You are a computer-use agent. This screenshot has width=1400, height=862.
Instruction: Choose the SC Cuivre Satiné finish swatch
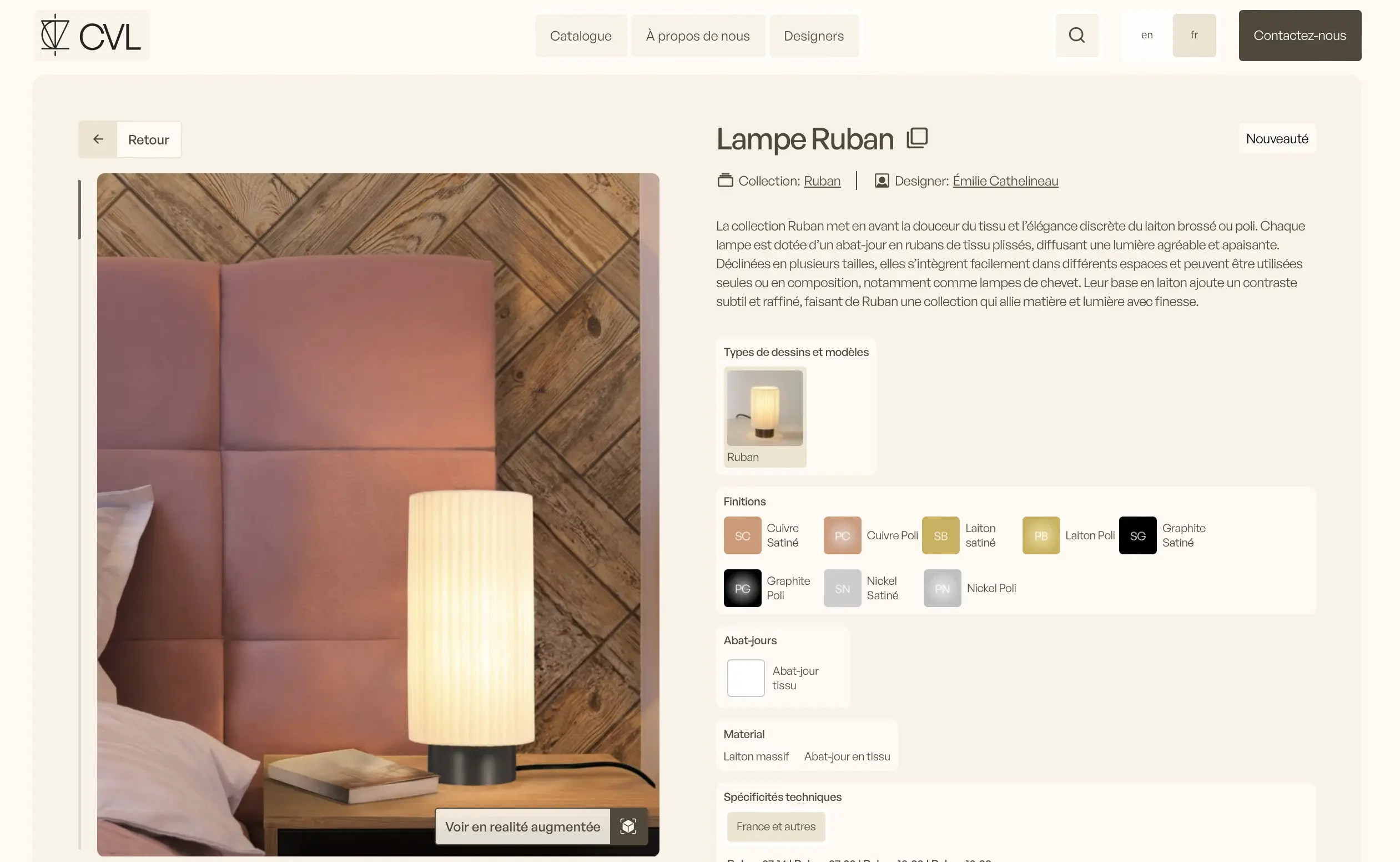[x=742, y=535]
